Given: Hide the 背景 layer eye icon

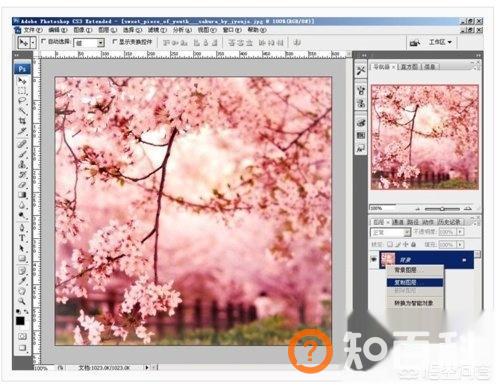Looking at the screenshot, I should (374, 259).
